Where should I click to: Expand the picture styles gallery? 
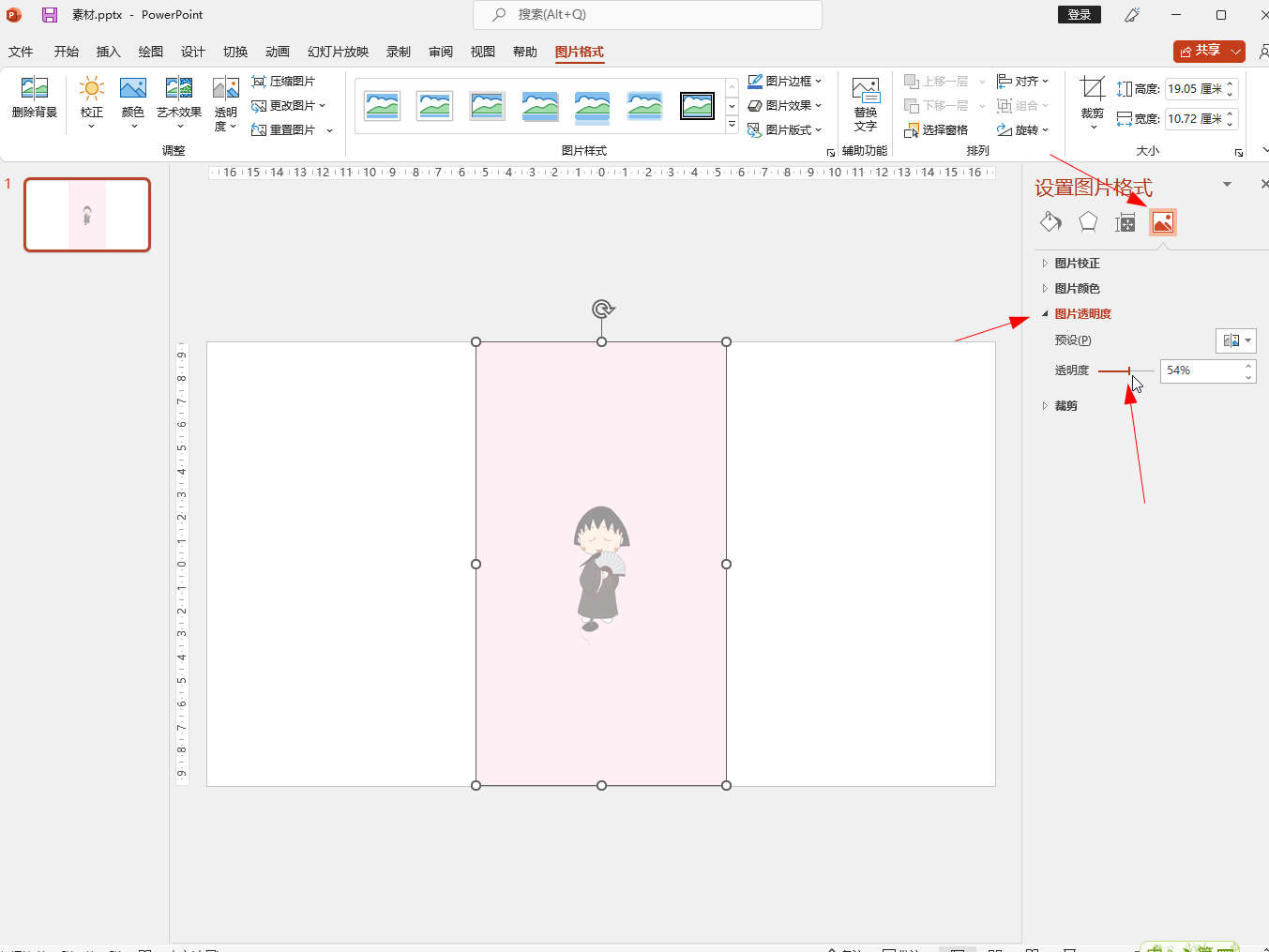point(733,125)
